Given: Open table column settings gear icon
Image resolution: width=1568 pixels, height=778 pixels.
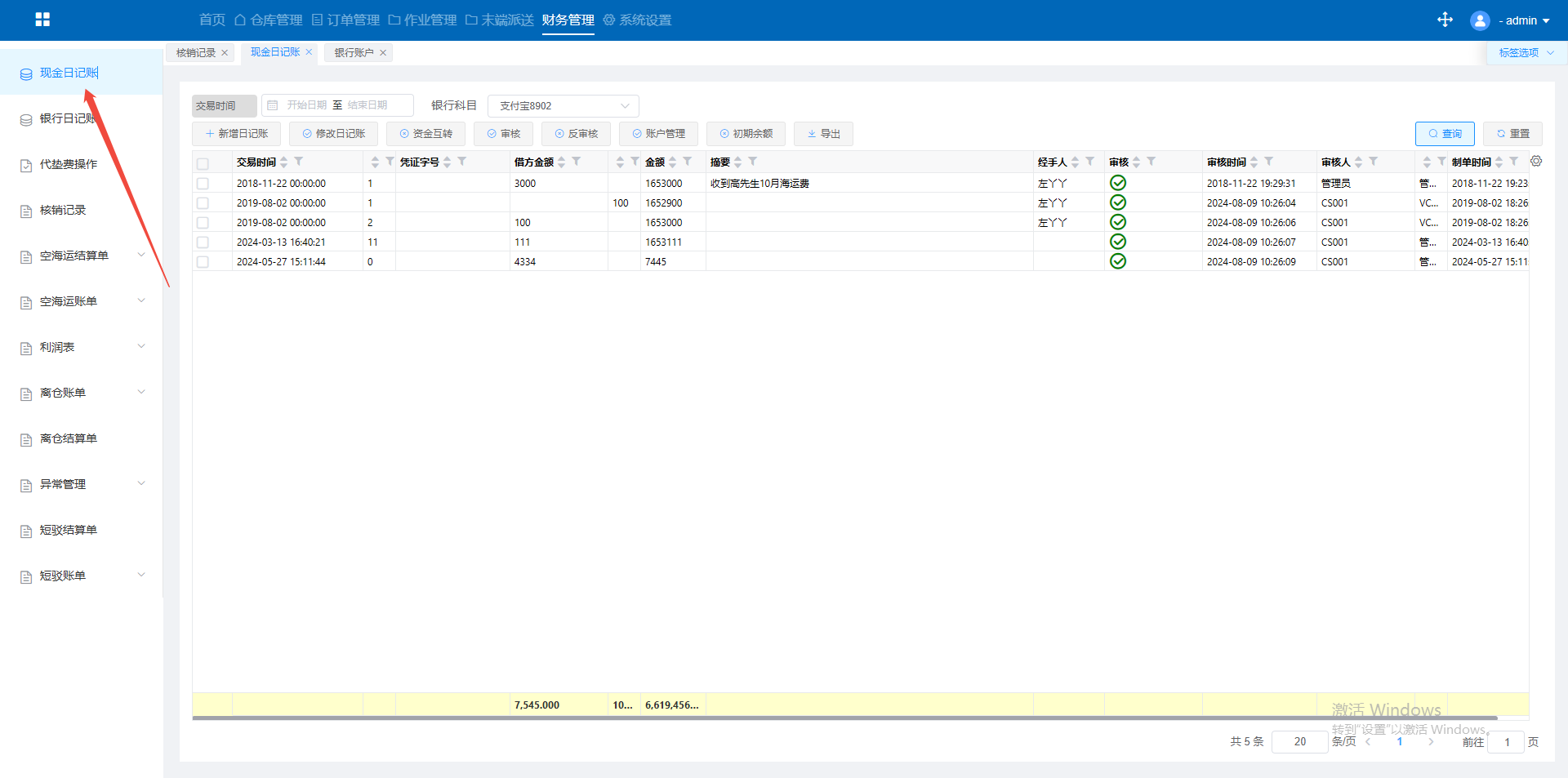Looking at the screenshot, I should pos(1536,162).
